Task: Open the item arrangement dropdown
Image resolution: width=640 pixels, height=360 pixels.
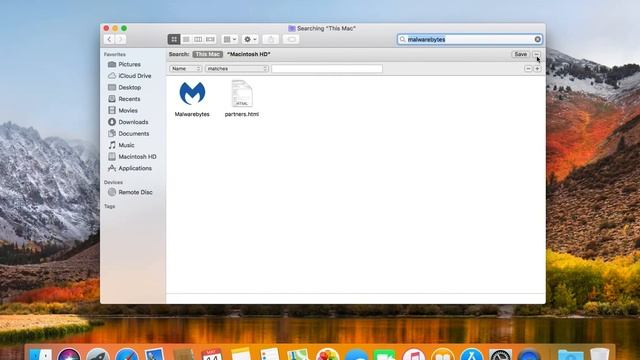Action: click(230, 39)
